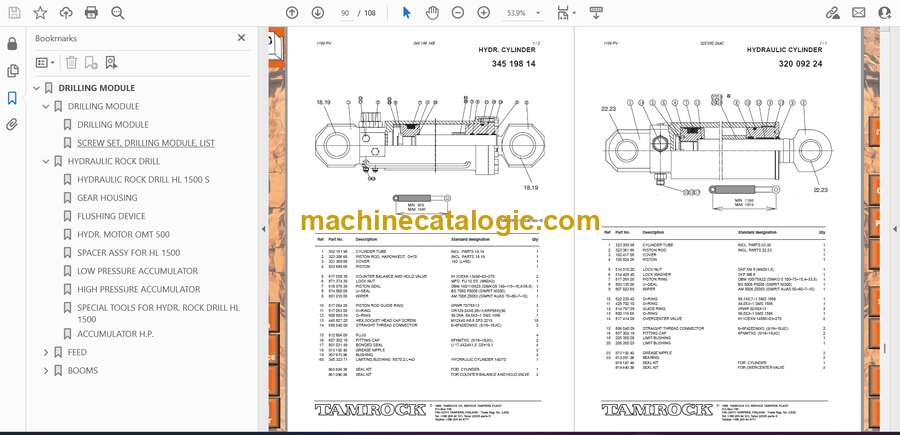This screenshot has height=435, width=900.
Task: Open SPACER ASSY FOR HL 1500 bookmark
Action: click(x=129, y=253)
